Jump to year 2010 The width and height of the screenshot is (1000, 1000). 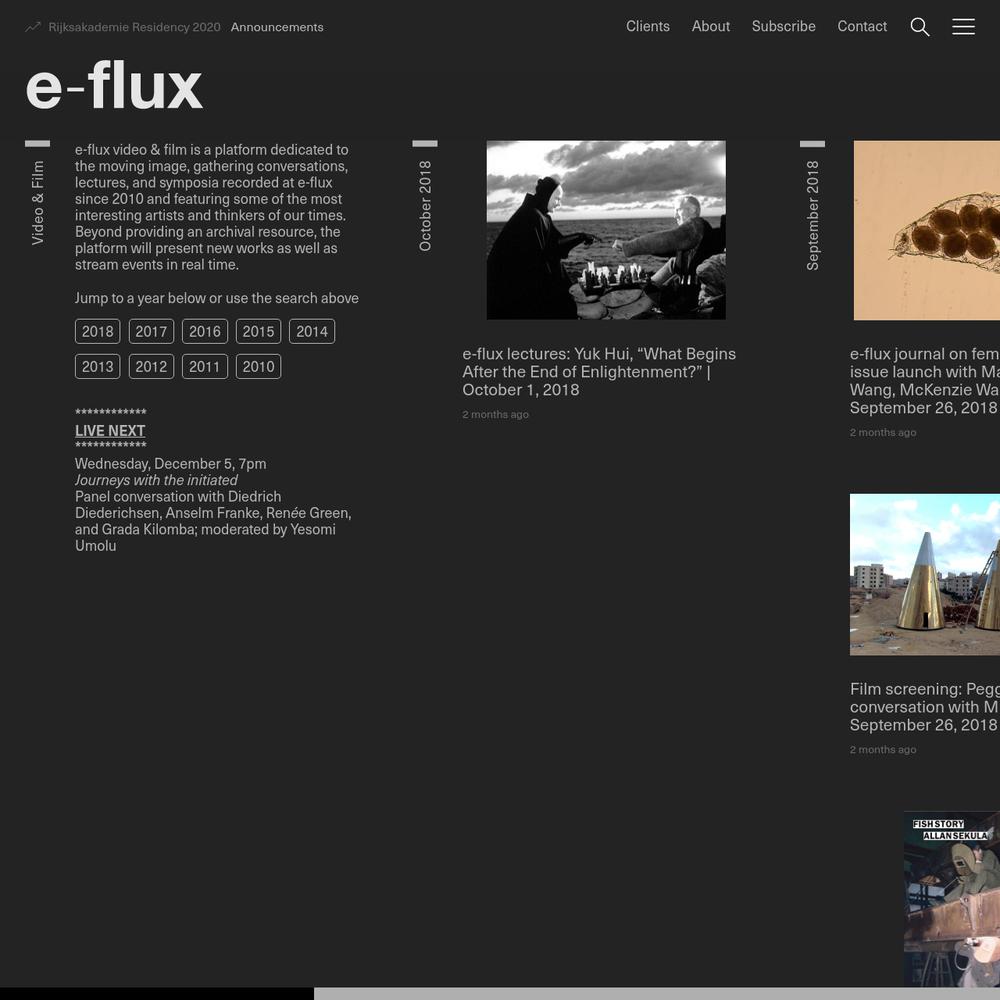pos(258,367)
